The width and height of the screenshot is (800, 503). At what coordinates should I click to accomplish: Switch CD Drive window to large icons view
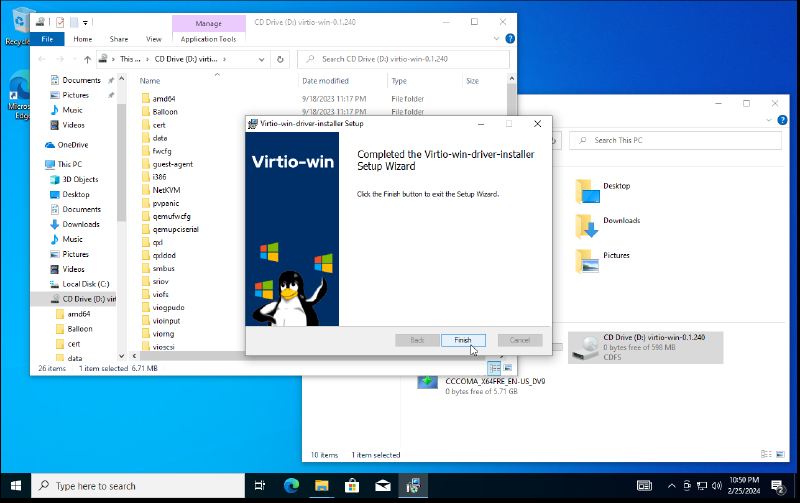508,368
